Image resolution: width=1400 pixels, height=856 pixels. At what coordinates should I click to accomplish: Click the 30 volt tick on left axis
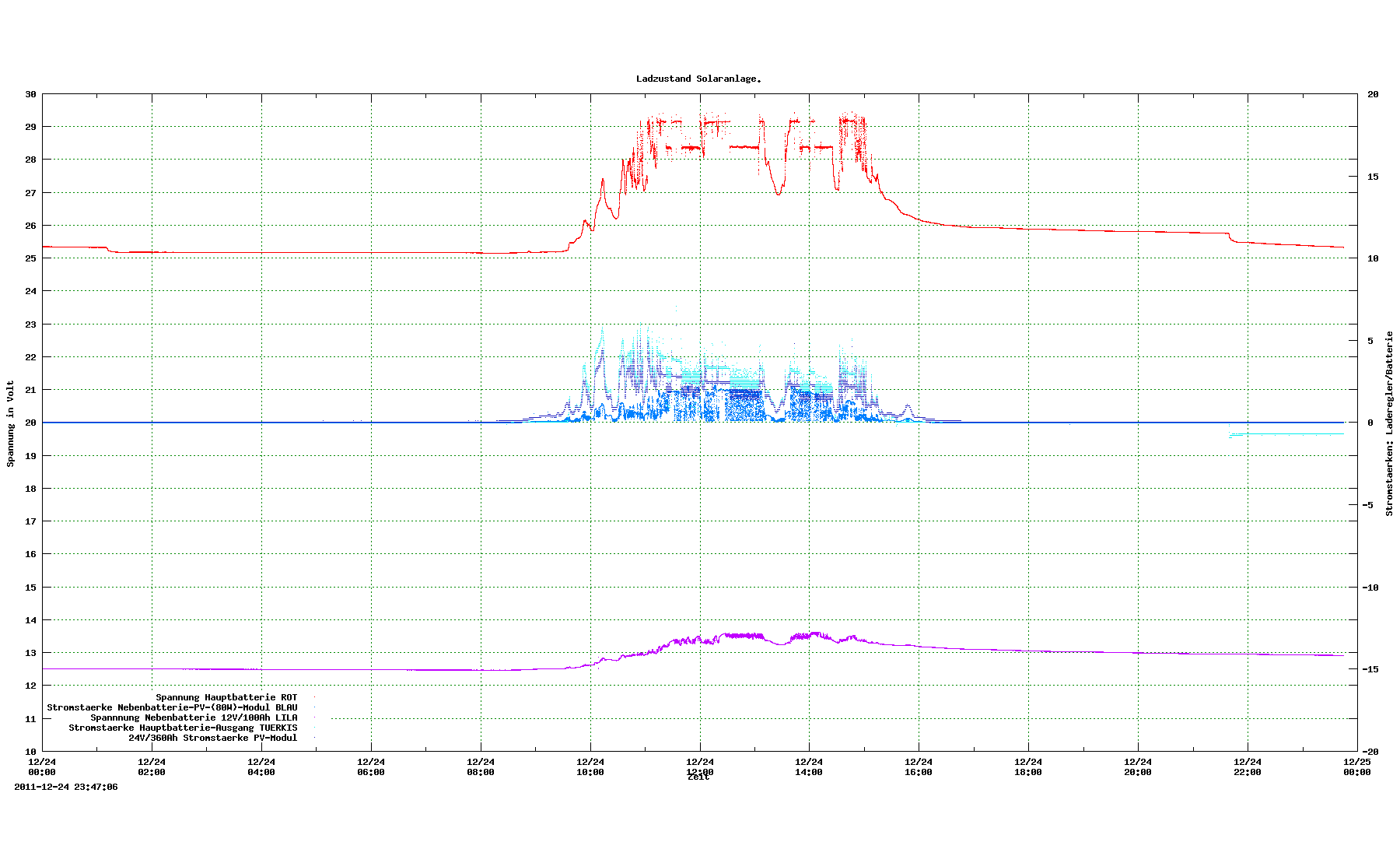pos(30,94)
